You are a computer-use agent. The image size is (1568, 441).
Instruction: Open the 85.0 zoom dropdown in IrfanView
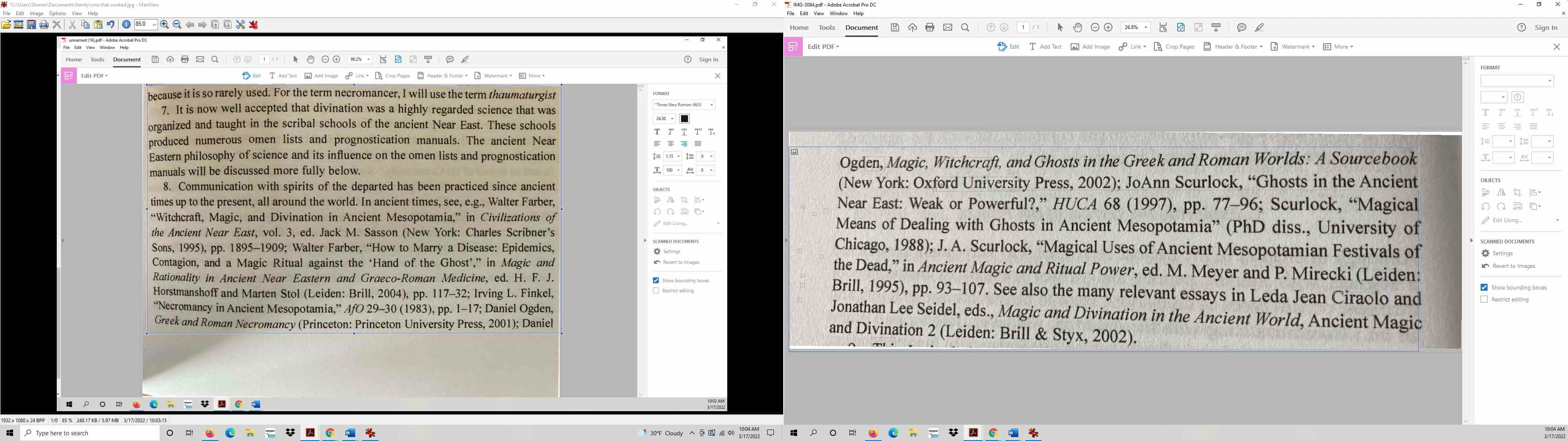(154, 25)
